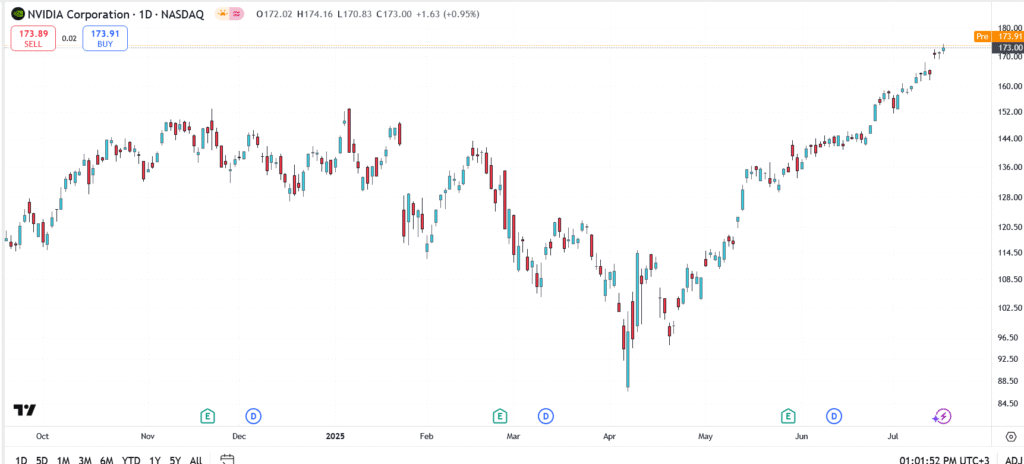Click the orange Pre 173.91 price label
This screenshot has width=1024, height=464.
coord(1000,36)
